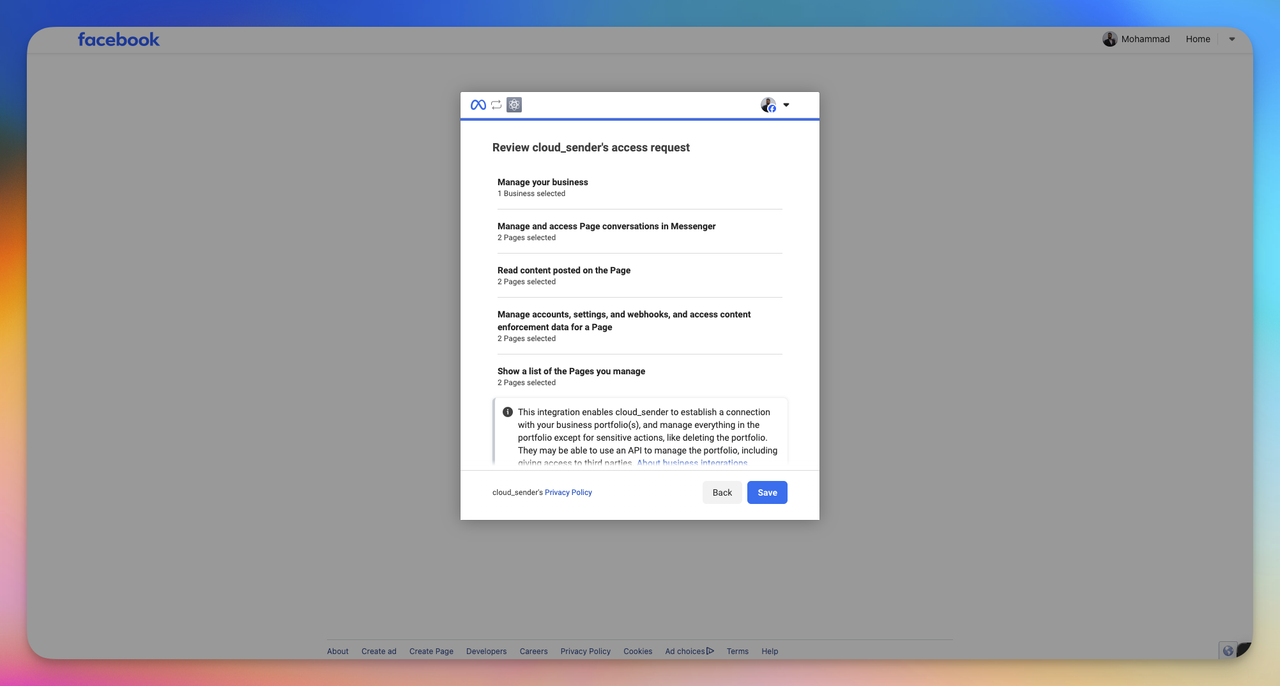1280x686 pixels.
Task: Go to Home in the top bar
Action: (x=1198, y=39)
